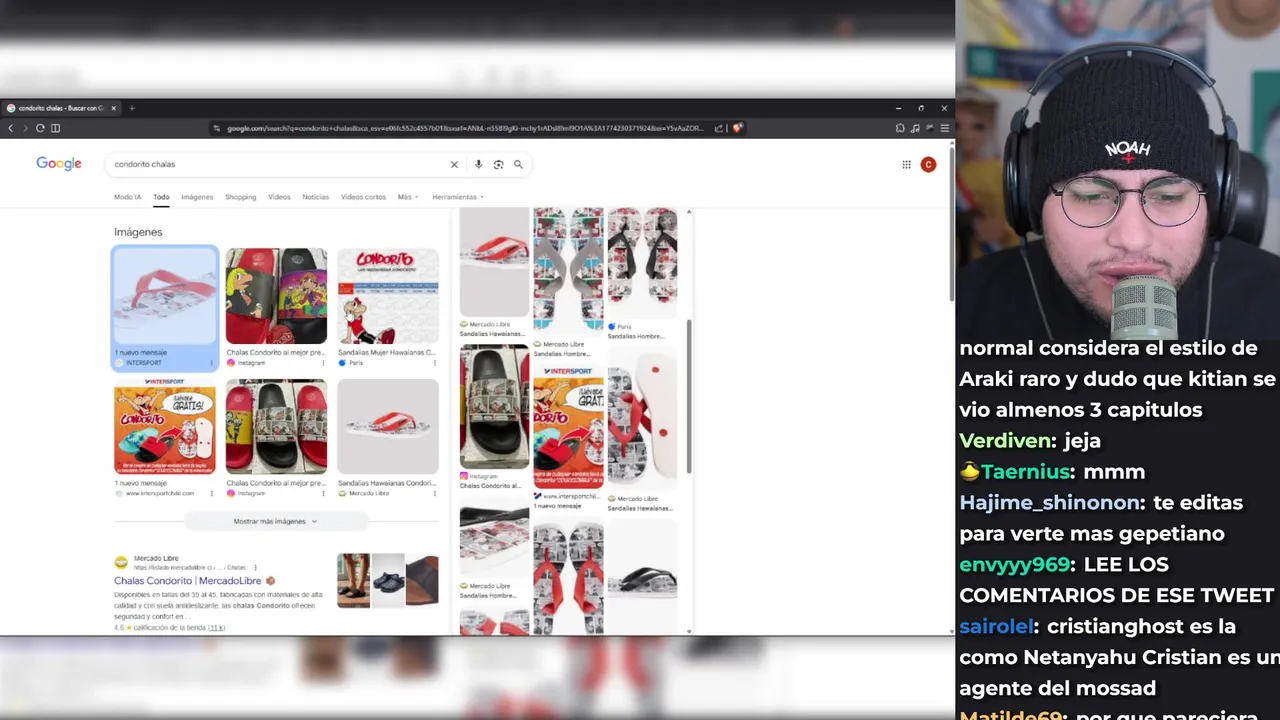Switch to the Modo IA tab
The image size is (1280, 720).
click(x=127, y=197)
